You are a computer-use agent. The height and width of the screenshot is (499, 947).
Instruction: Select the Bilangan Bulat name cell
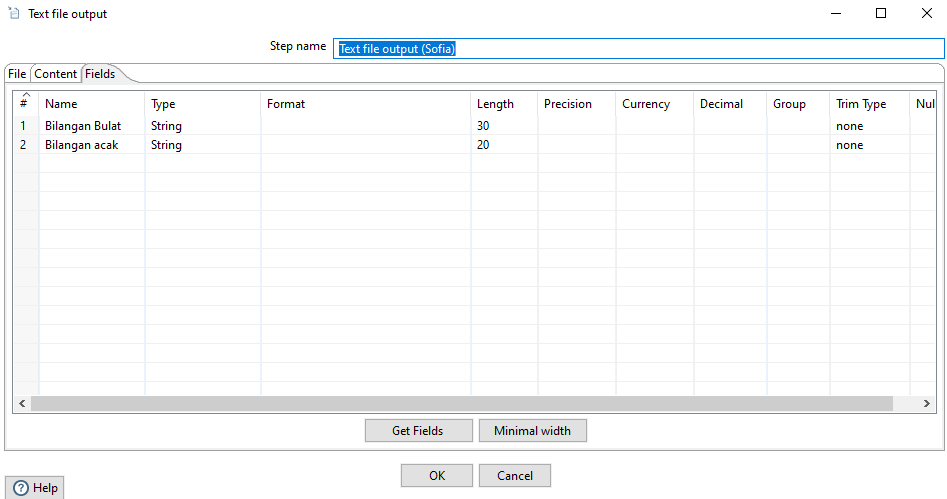tap(92, 126)
